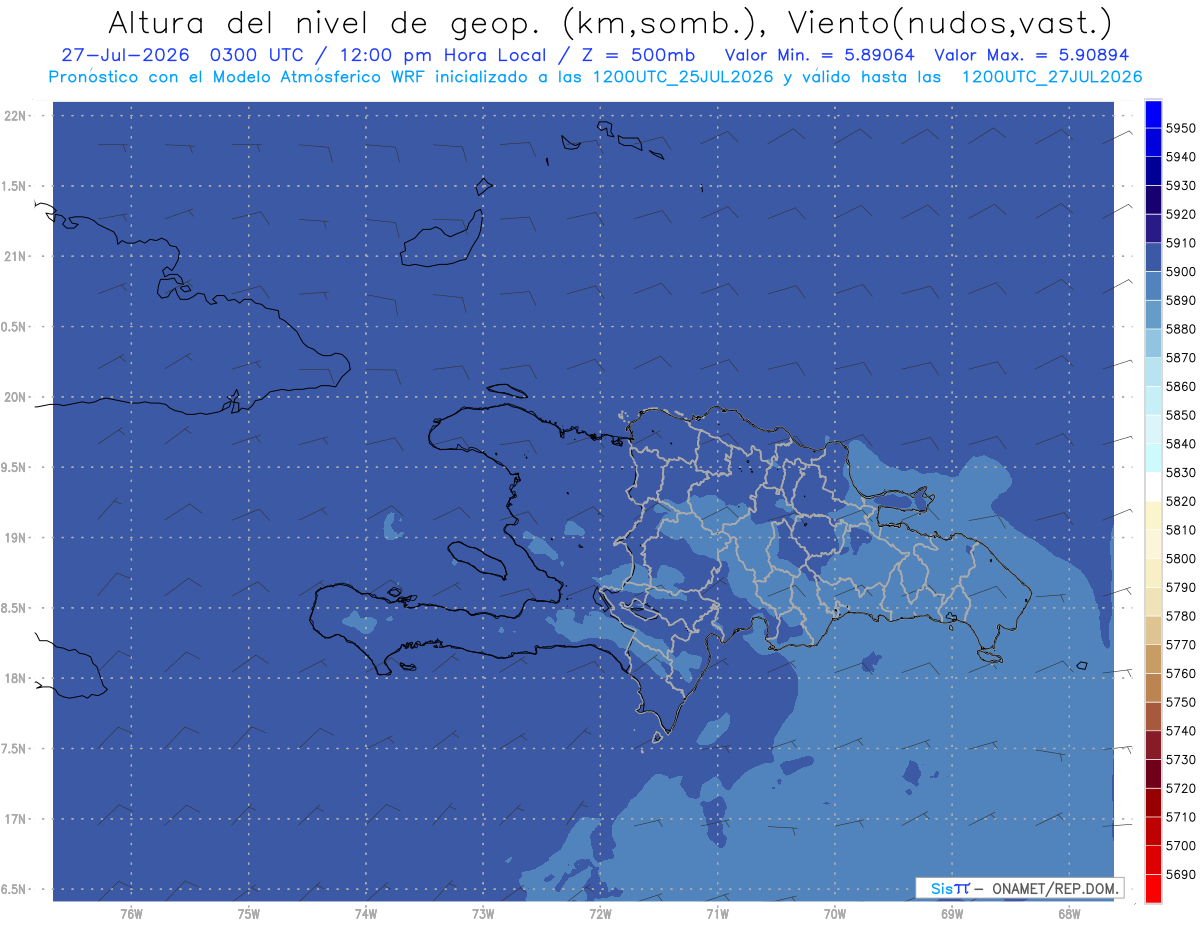The width and height of the screenshot is (1200, 927).
Task: Click the '72W' longitude axis label
Action: (600, 914)
